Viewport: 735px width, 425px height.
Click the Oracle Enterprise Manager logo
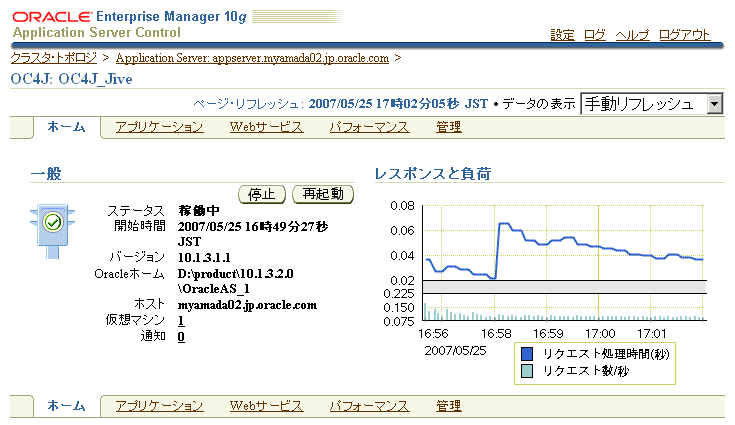(129, 17)
